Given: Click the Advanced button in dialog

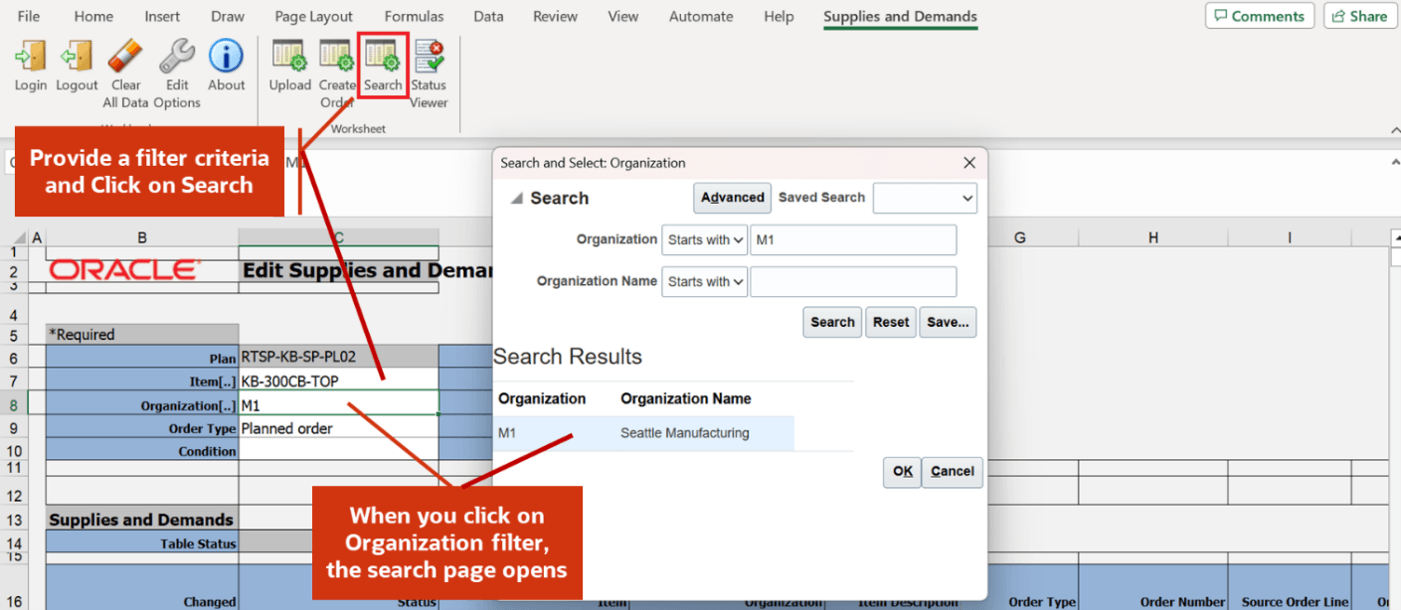Looking at the screenshot, I should tap(732, 197).
